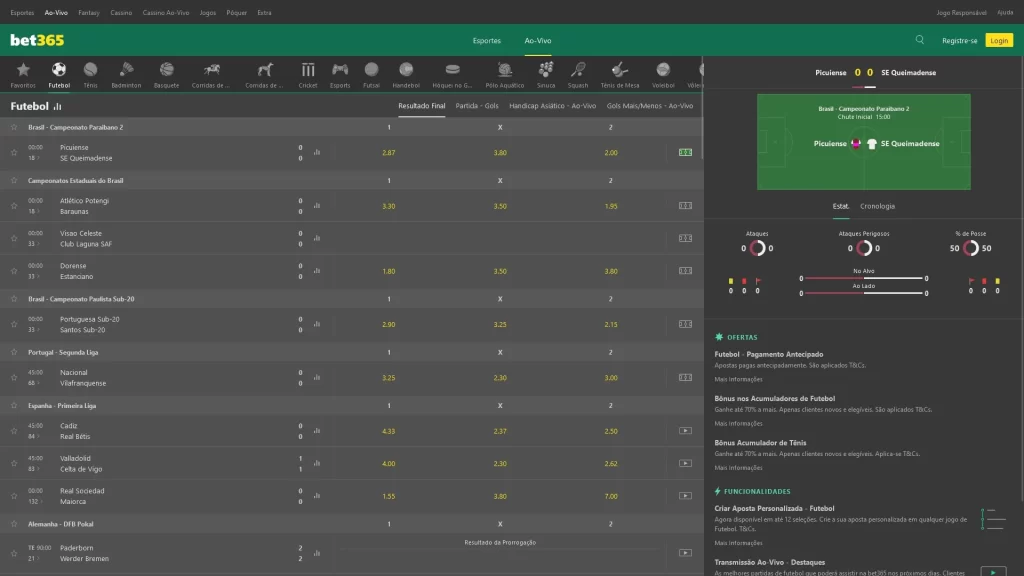Select the Cricket sport icon
This screenshot has width=1024, height=576.
pos(308,74)
